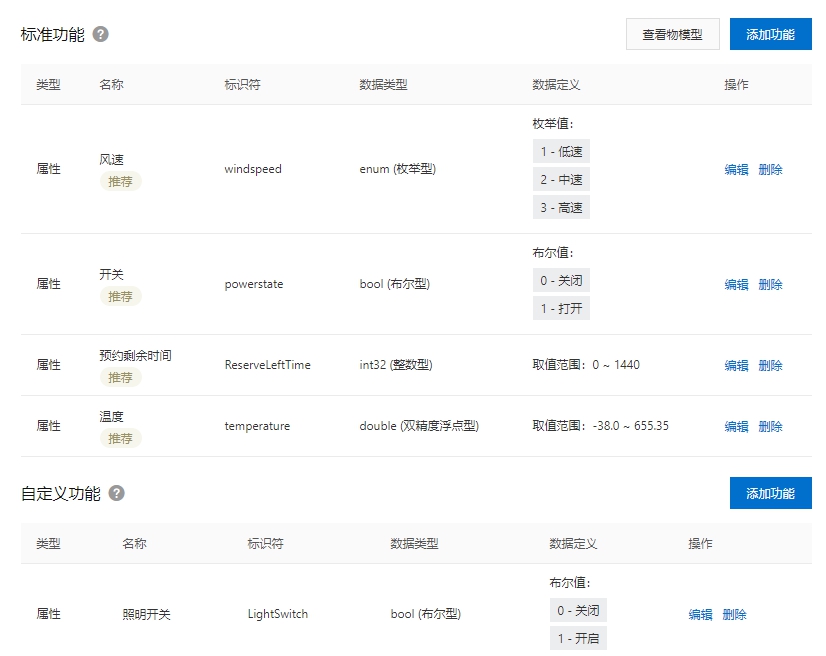Edit the 照明开关 LightSwitch property
The height and width of the screenshot is (656, 826).
701,614
